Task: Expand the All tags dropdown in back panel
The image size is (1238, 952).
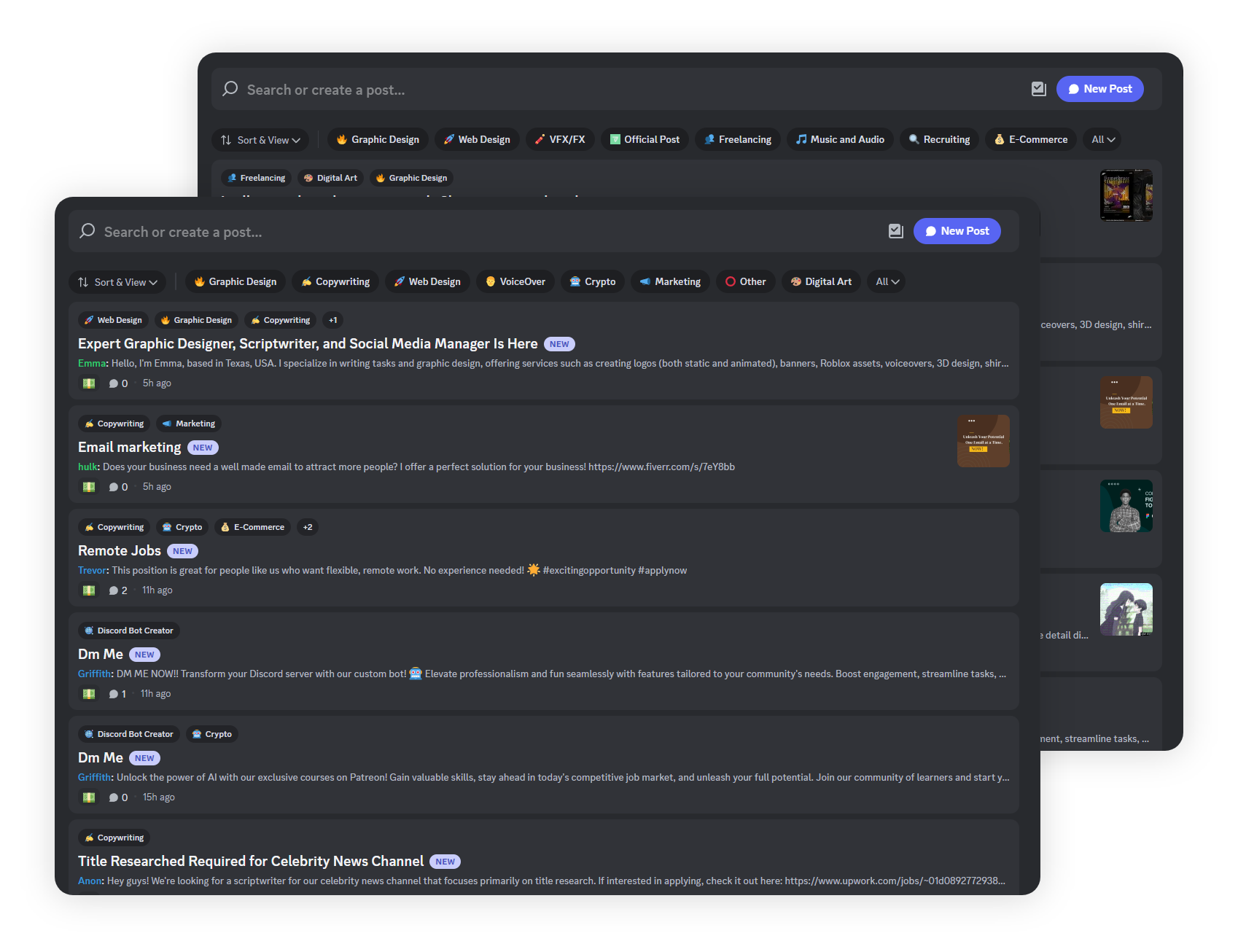Action: [1102, 140]
